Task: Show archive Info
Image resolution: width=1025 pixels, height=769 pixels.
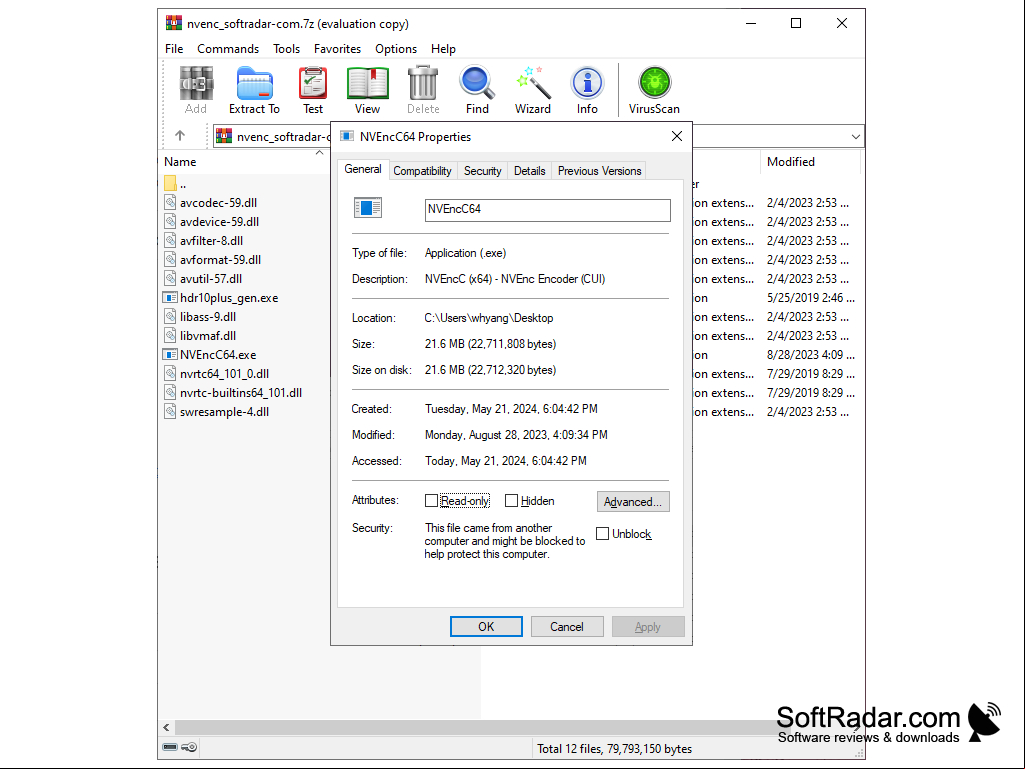Action: [x=587, y=90]
